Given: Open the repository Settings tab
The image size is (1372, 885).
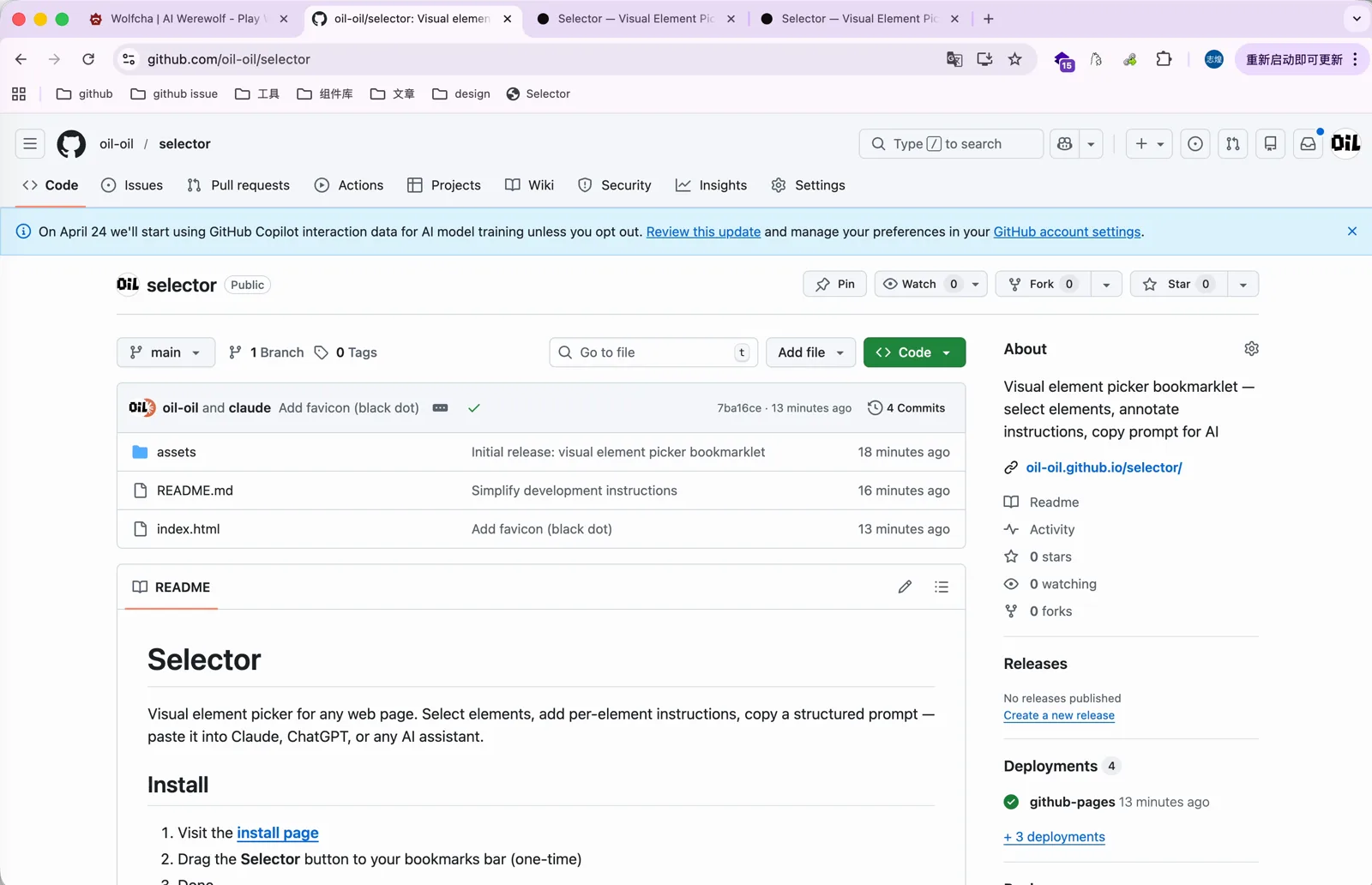Looking at the screenshot, I should coord(809,185).
